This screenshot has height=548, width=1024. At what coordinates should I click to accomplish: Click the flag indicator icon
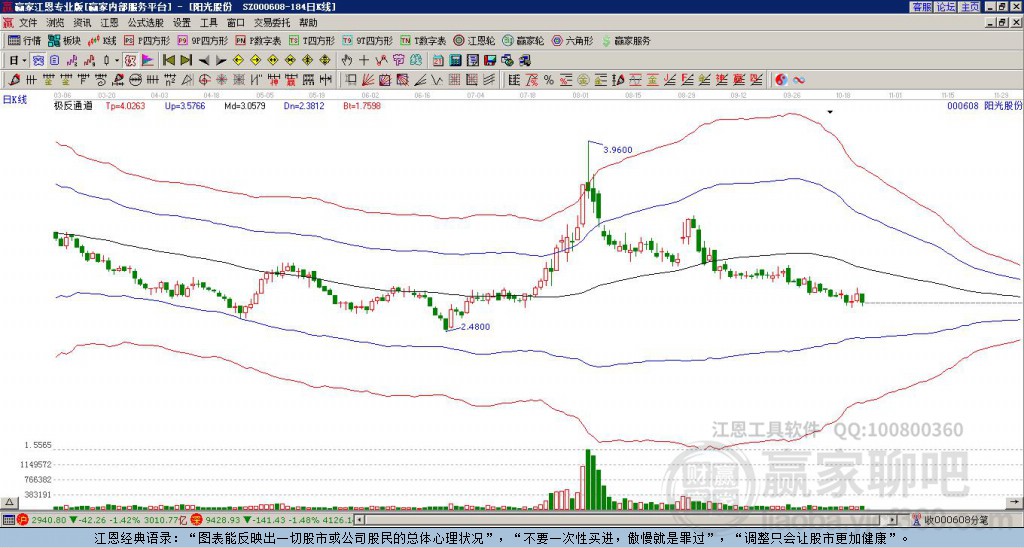[148, 61]
